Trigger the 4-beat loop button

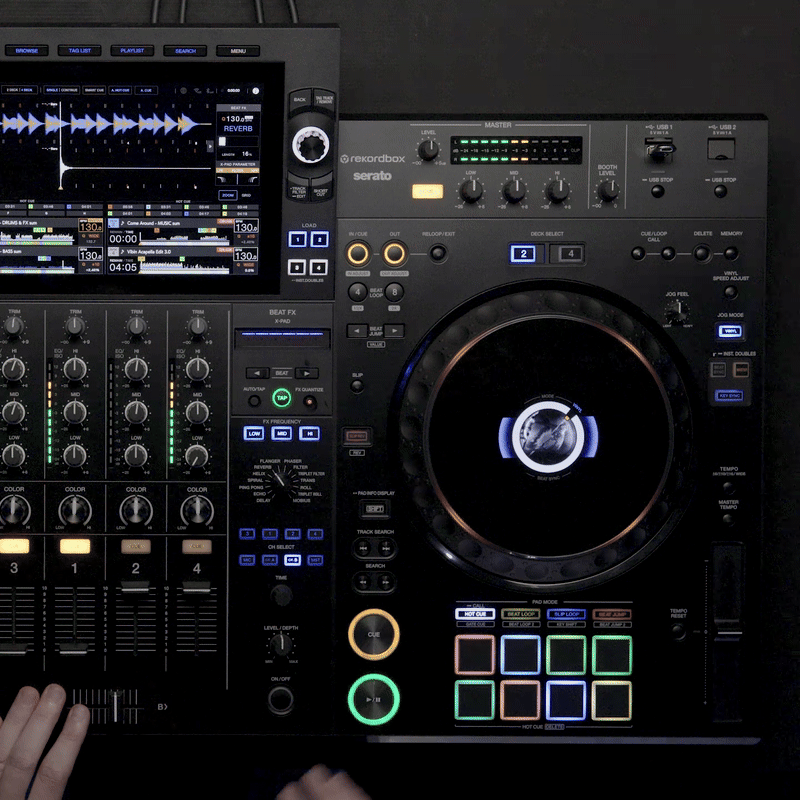[357, 292]
